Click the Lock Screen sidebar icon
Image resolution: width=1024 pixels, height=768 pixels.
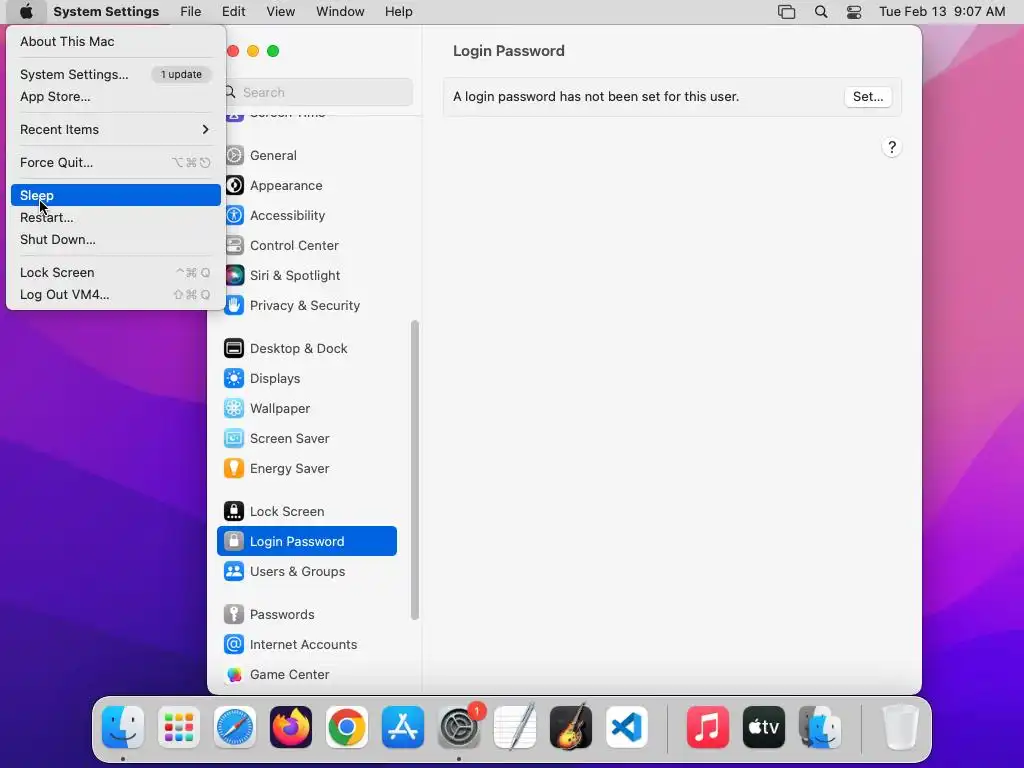(x=234, y=512)
